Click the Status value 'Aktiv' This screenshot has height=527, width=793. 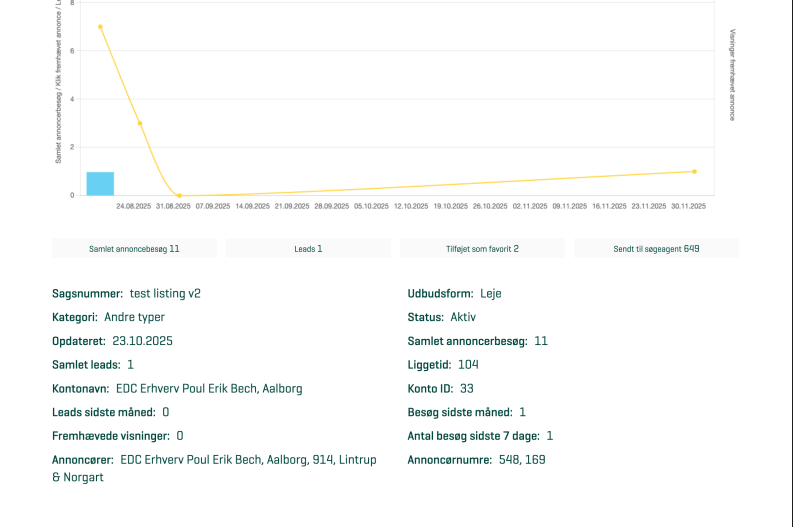point(463,317)
